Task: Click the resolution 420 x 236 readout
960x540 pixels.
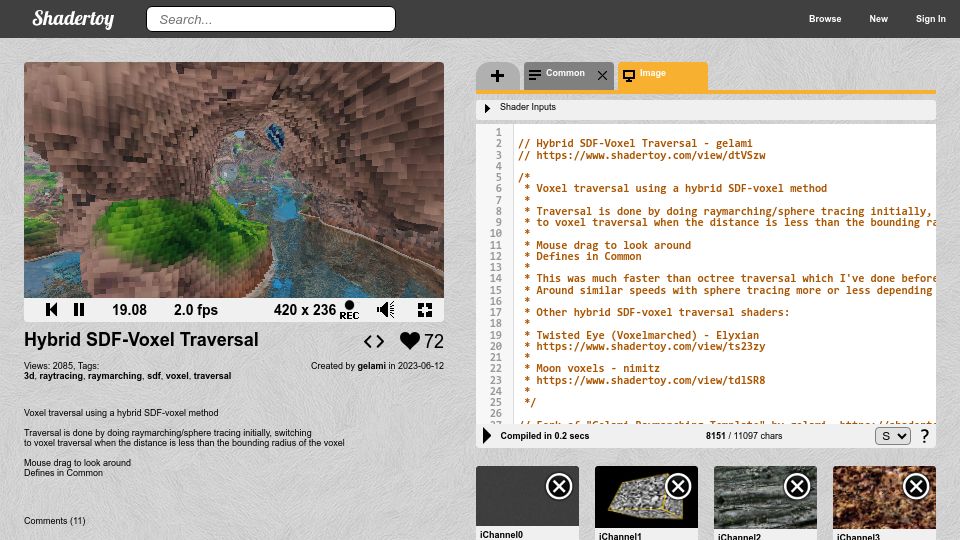Action: [305, 310]
